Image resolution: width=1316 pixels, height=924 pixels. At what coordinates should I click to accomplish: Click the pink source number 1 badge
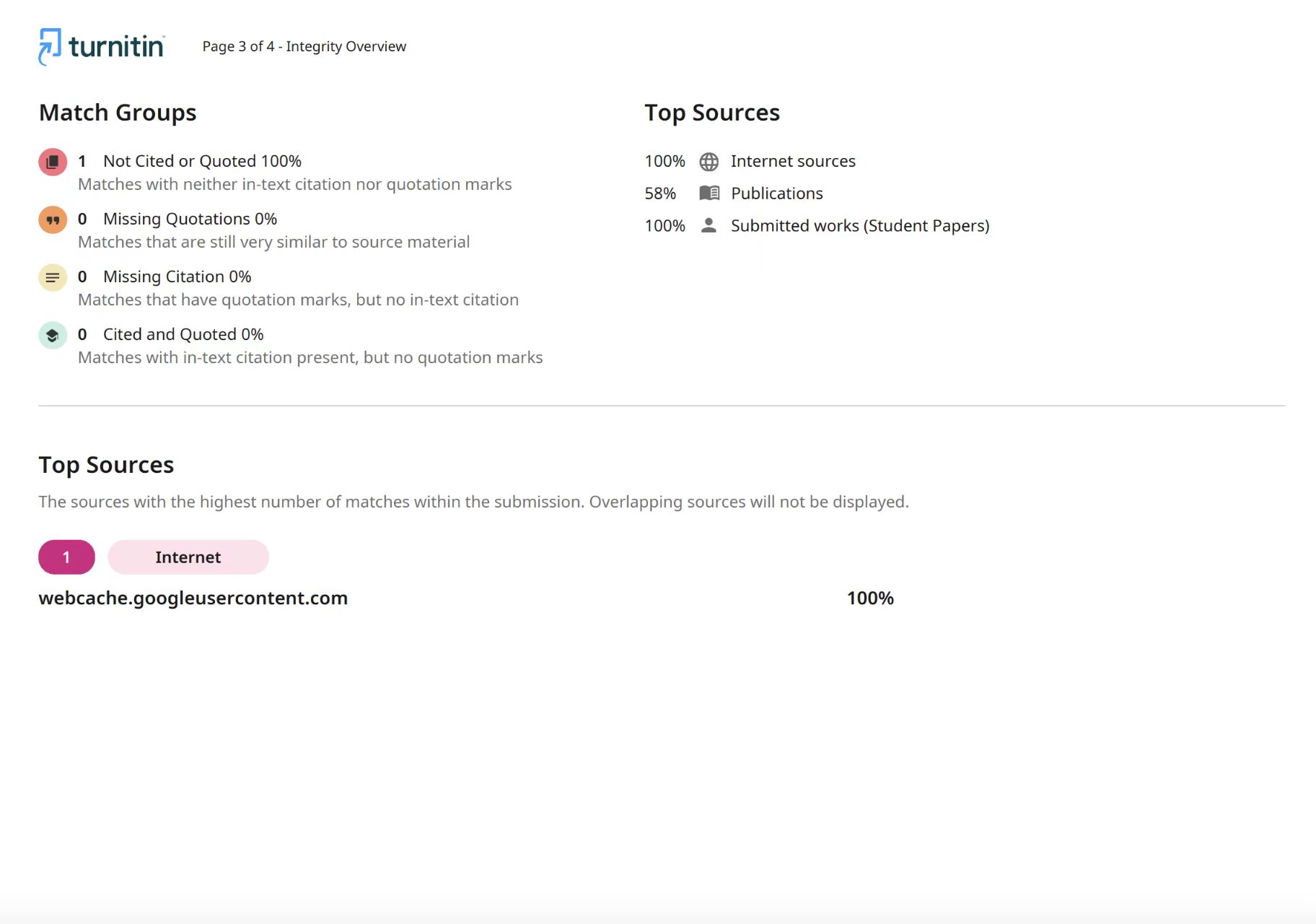pyautogui.click(x=66, y=557)
